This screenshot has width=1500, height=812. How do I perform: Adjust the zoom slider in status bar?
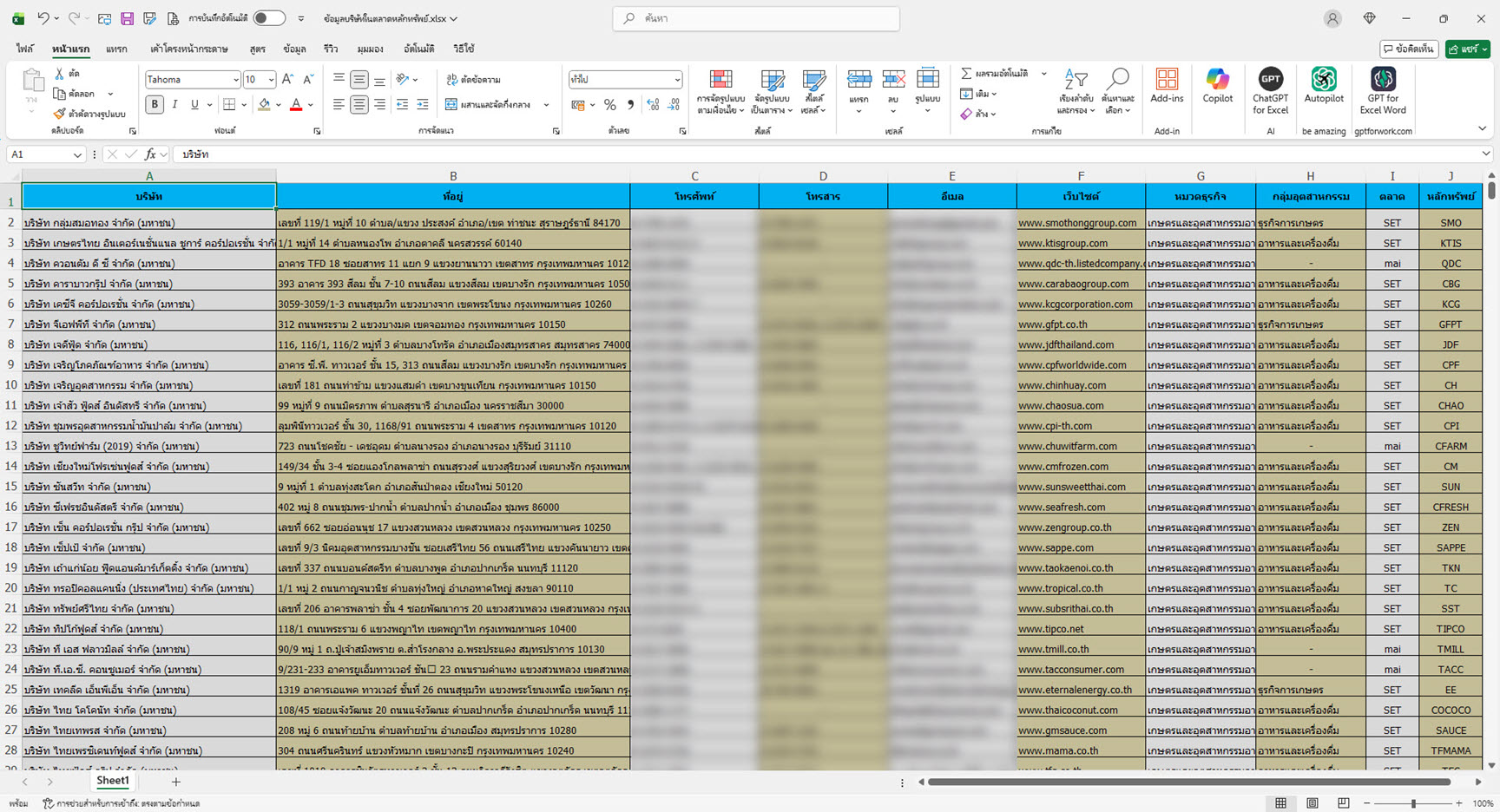(1413, 803)
